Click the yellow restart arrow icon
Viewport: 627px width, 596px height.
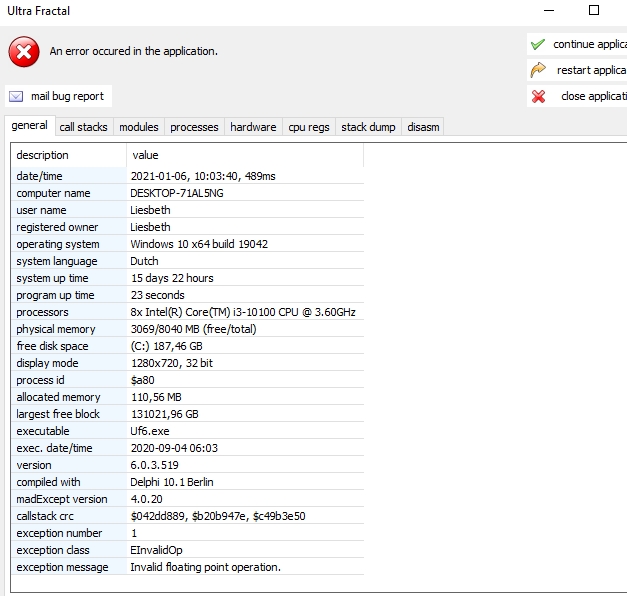(538, 70)
